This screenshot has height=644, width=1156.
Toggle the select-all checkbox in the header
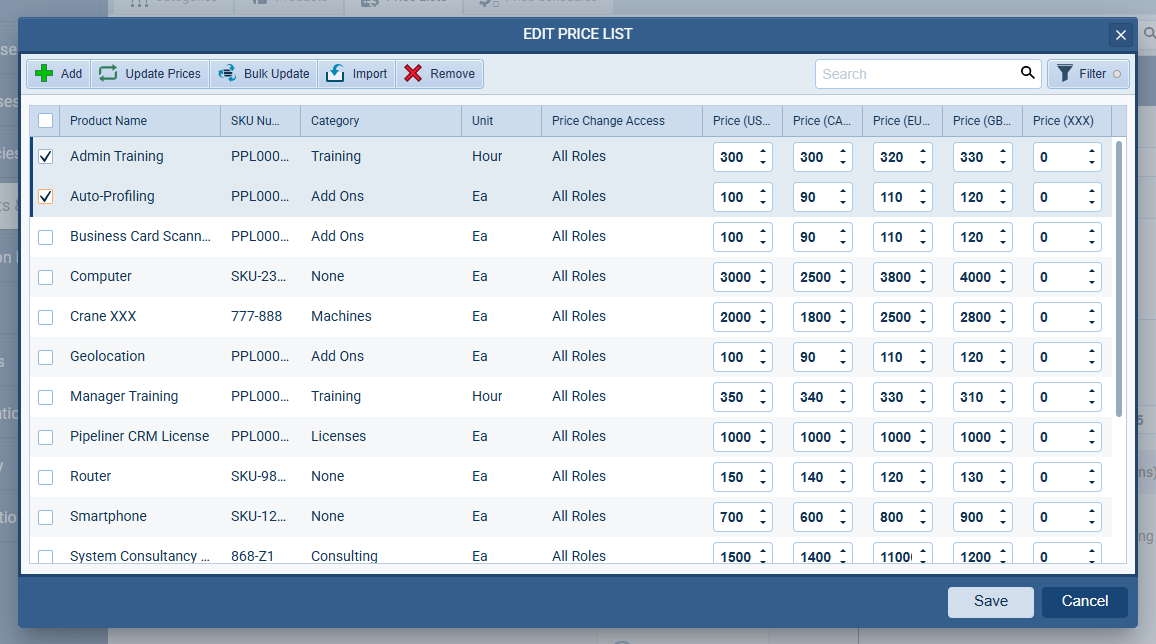tap(44, 120)
